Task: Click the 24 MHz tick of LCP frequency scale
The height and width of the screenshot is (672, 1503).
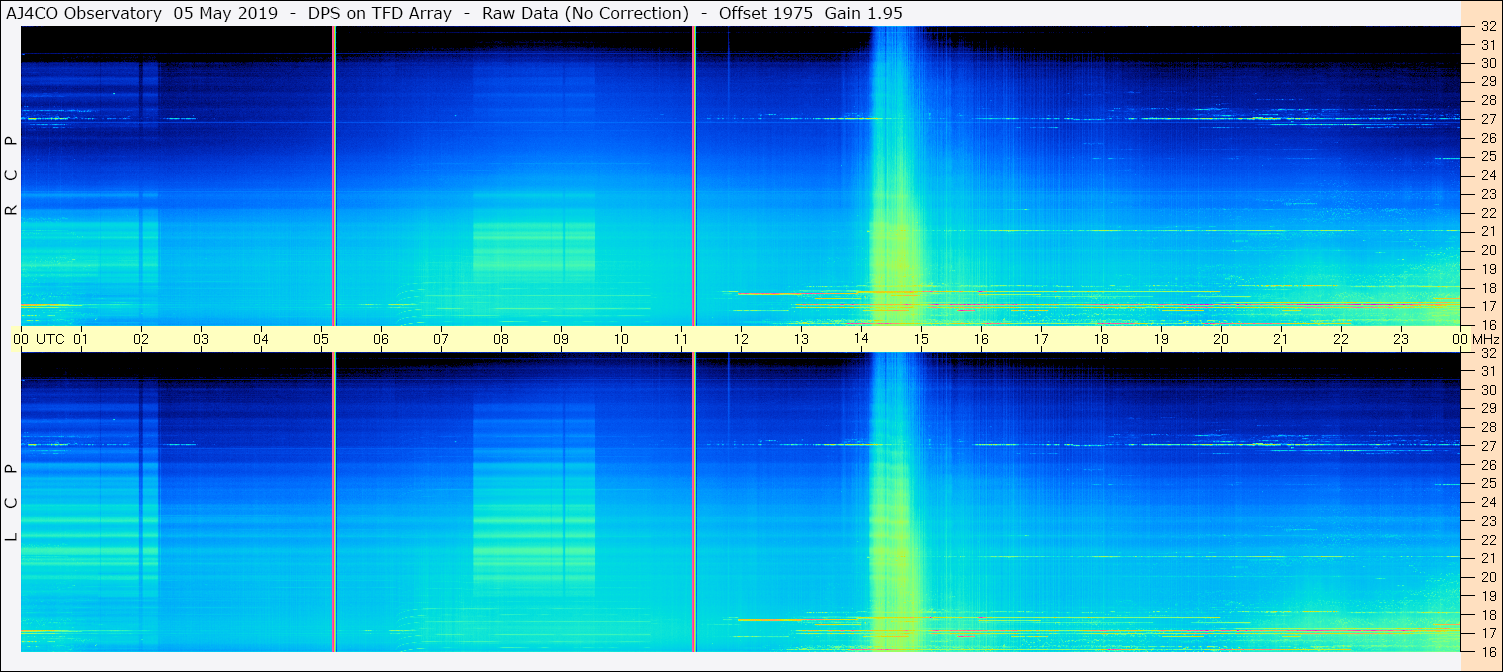Action: [1487, 502]
